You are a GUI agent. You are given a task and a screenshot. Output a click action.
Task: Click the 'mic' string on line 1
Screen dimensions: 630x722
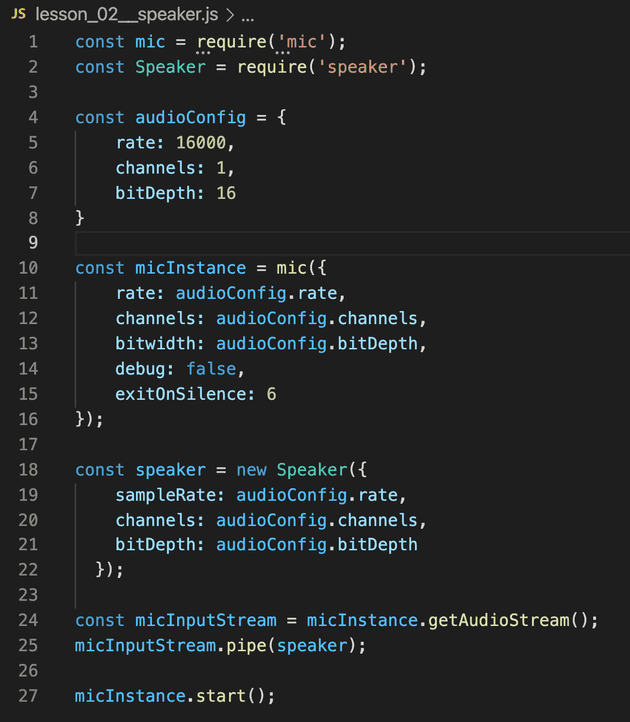coord(302,42)
